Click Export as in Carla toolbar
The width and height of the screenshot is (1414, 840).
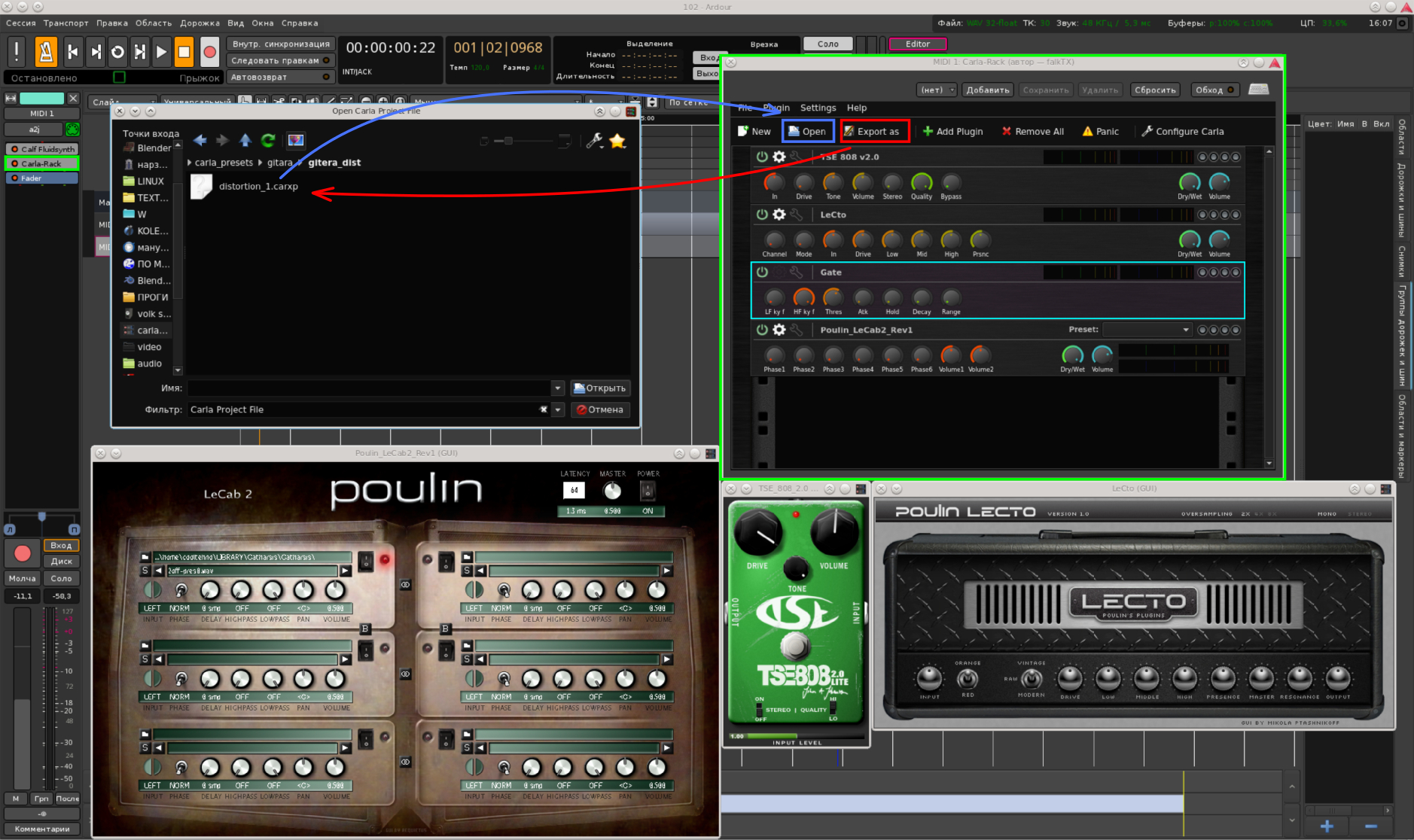pos(876,131)
